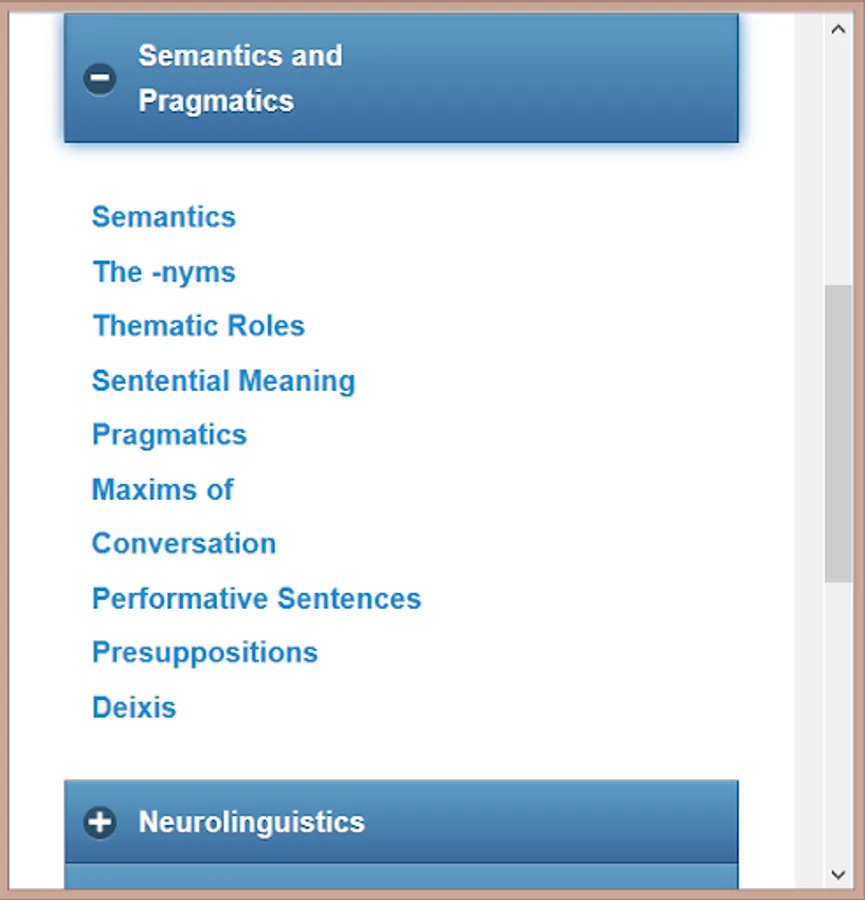This screenshot has width=865, height=900.
Task: Visit the Maxims of Conversation link
Action: pos(163,490)
